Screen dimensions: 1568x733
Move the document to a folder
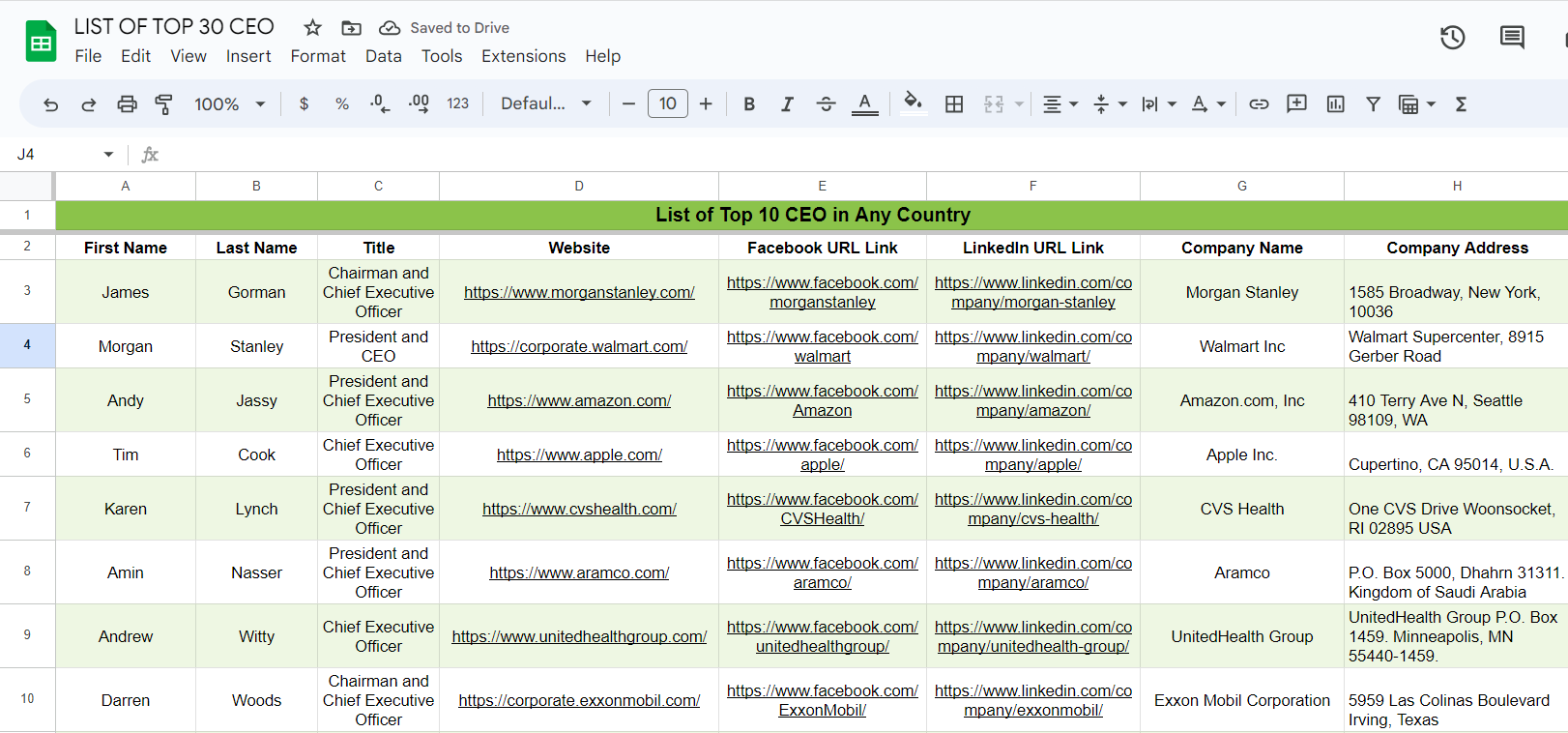[x=352, y=28]
